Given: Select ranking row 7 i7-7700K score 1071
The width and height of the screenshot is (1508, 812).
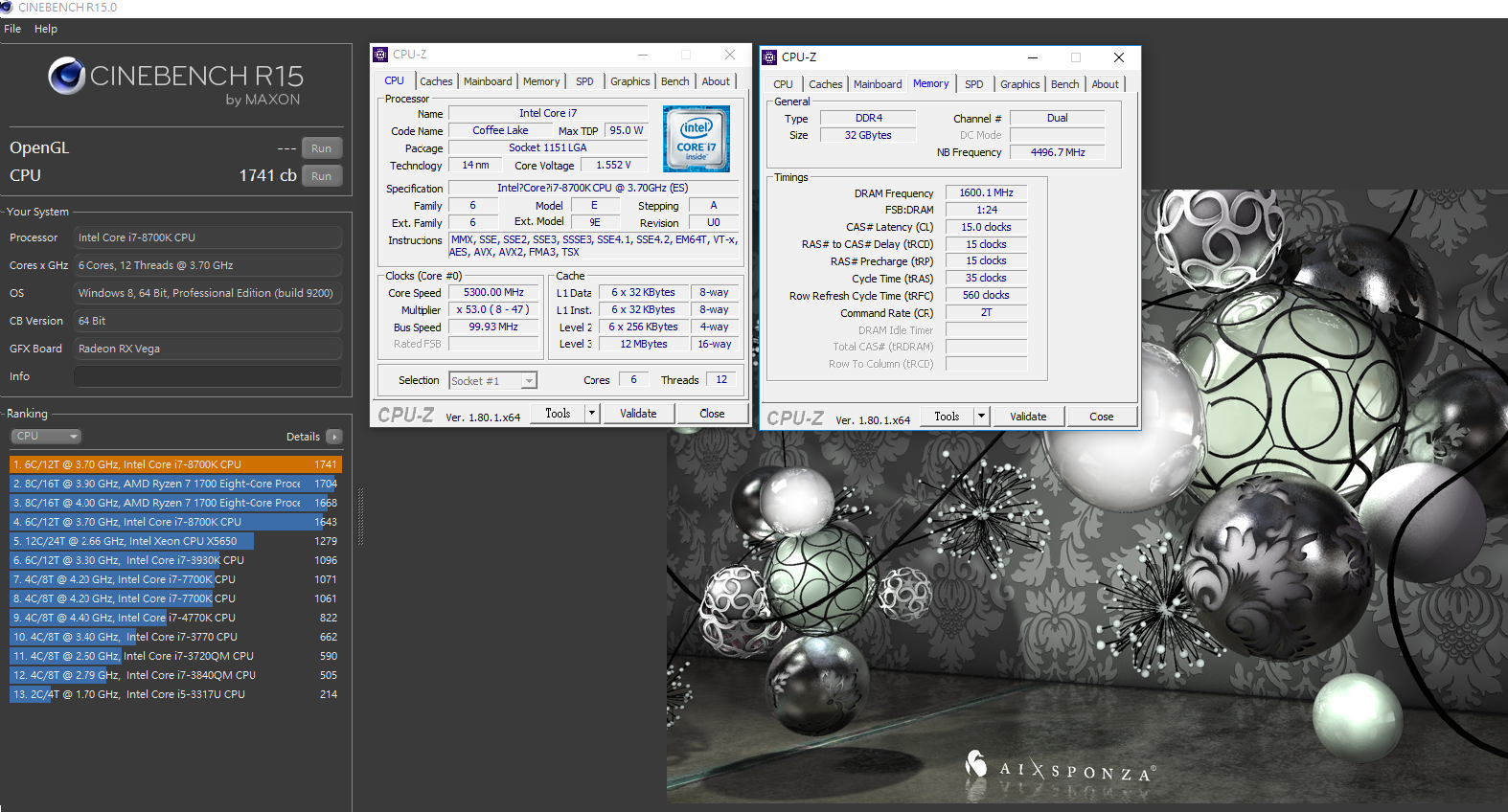Looking at the screenshot, I should coord(175,579).
